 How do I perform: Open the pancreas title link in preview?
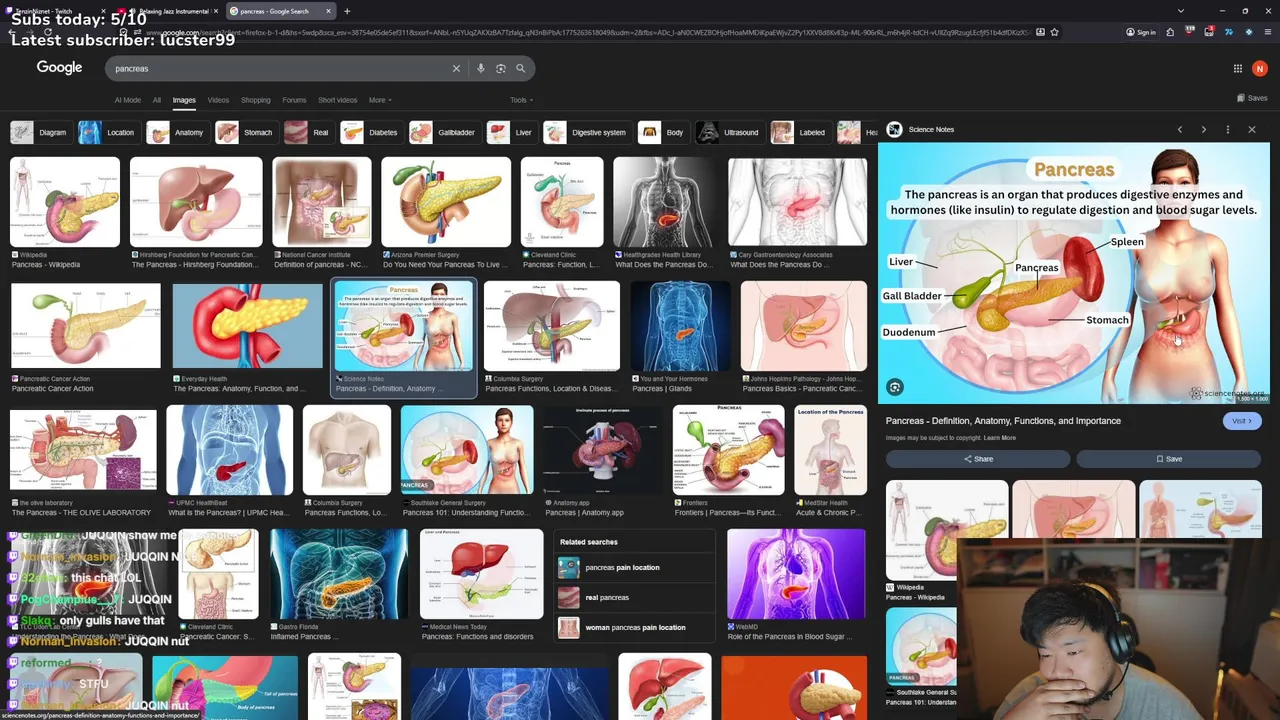tap(1003, 421)
